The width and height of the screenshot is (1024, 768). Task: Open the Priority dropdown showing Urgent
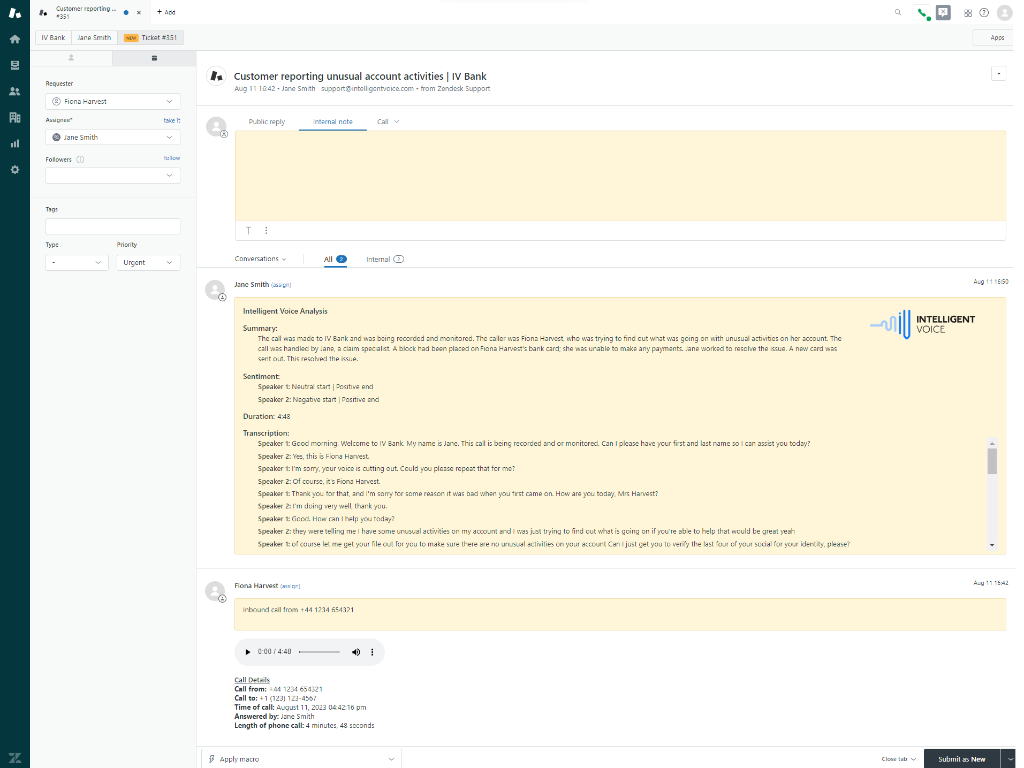[147, 262]
